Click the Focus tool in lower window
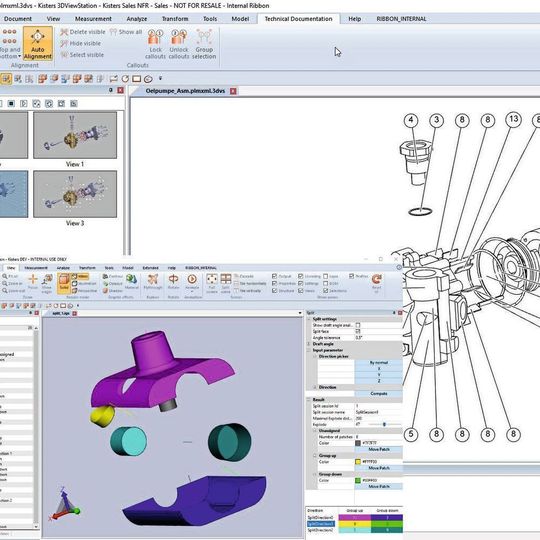Screen dimensions: 540x540 coord(33,282)
